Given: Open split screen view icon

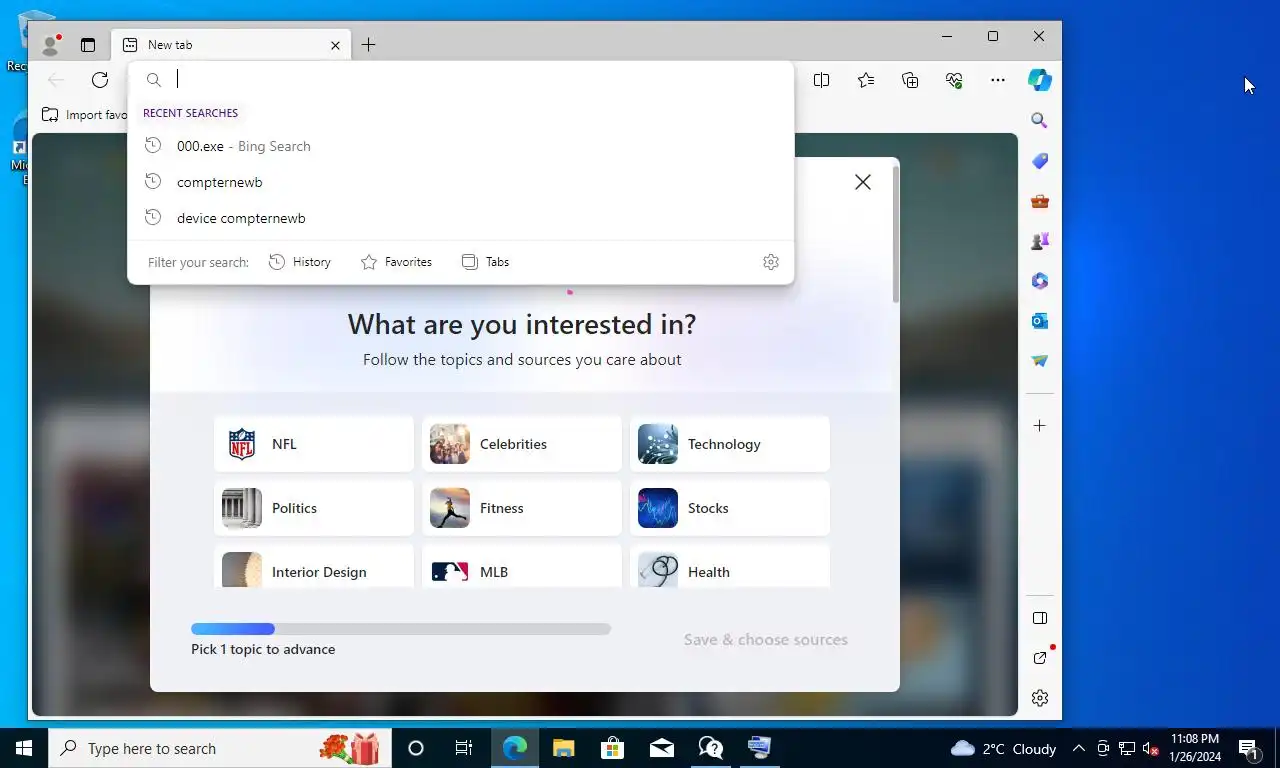Looking at the screenshot, I should pyautogui.click(x=822, y=80).
